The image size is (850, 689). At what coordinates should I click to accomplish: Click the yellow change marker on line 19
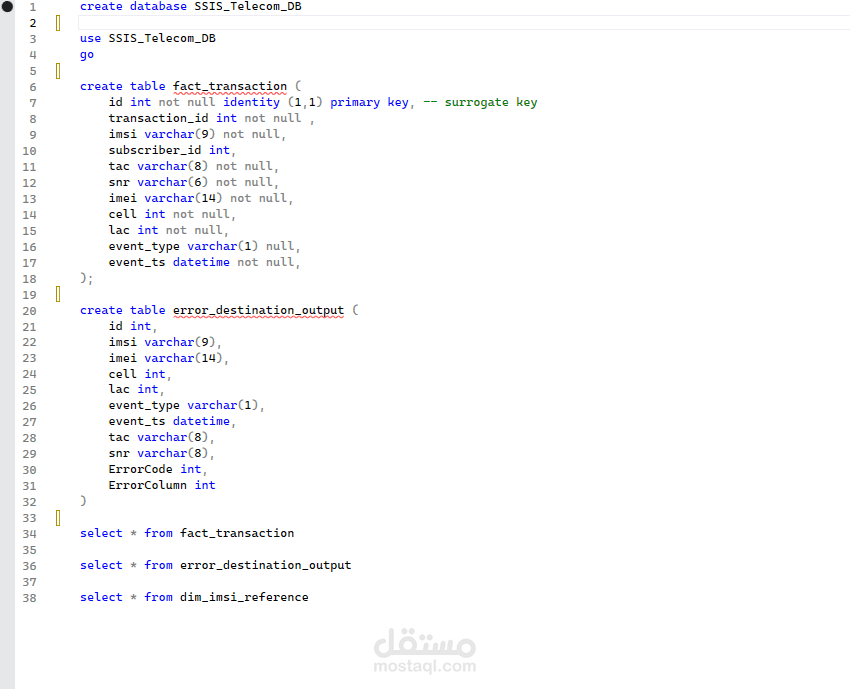58,294
